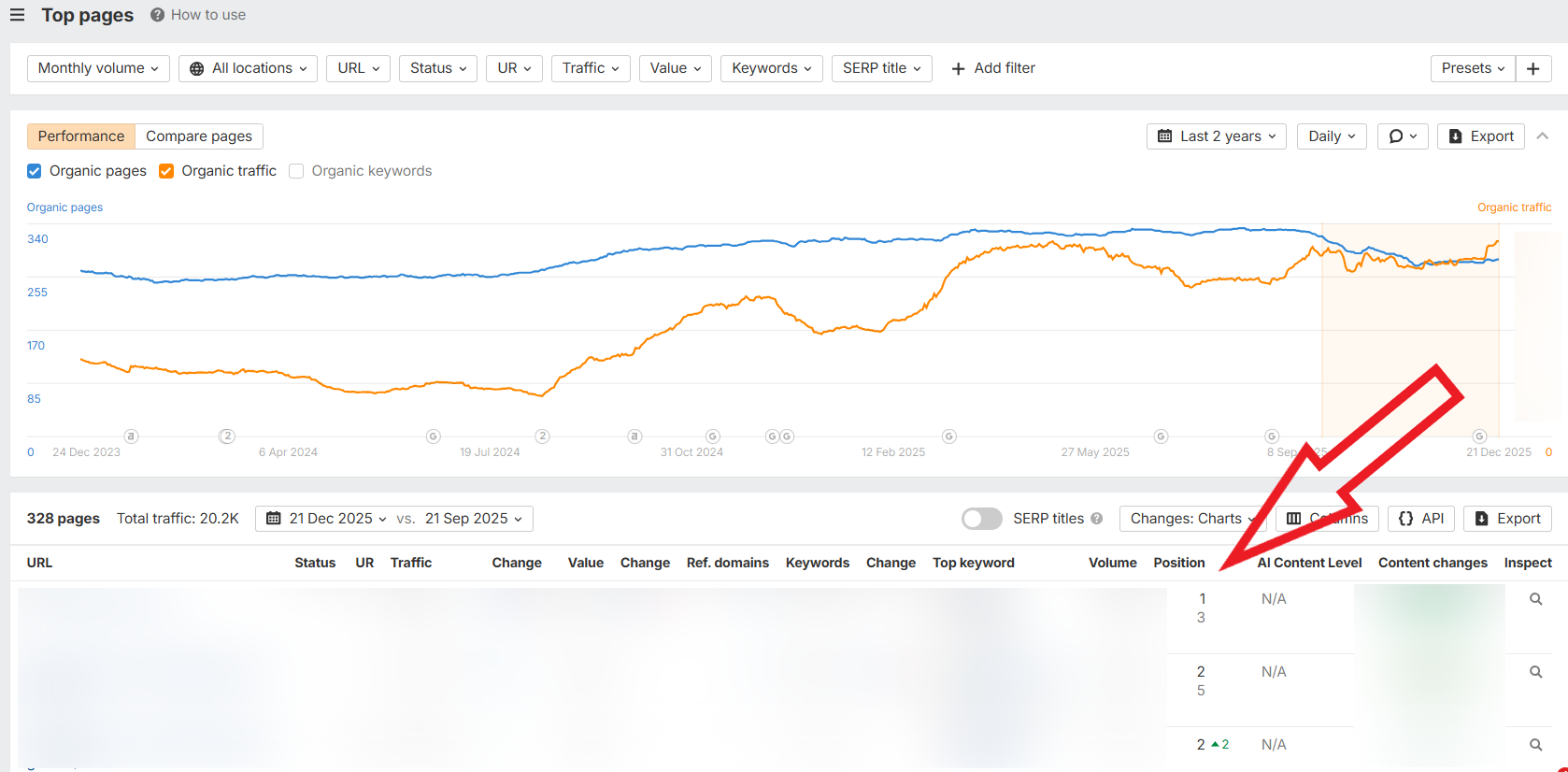Switch to the Compare pages tab
1568x772 pixels.
pos(199,136)
